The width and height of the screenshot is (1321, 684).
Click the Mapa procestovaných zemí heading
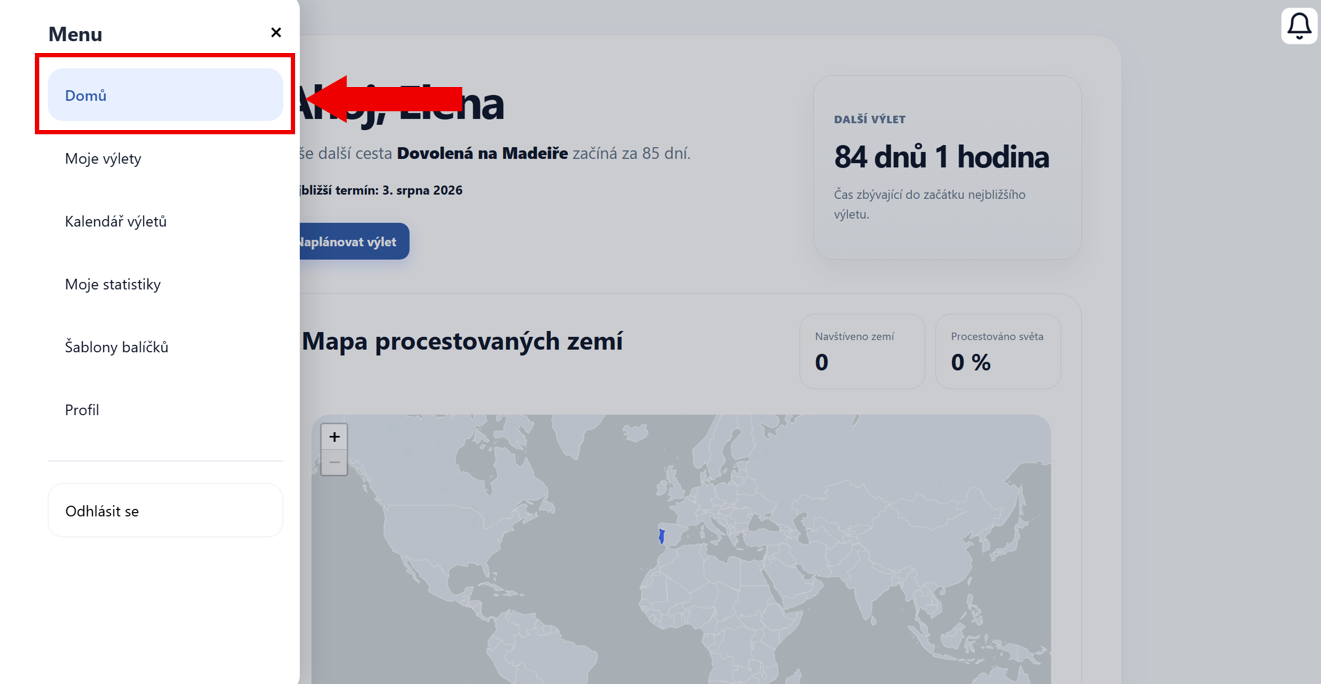coord(462,341)
